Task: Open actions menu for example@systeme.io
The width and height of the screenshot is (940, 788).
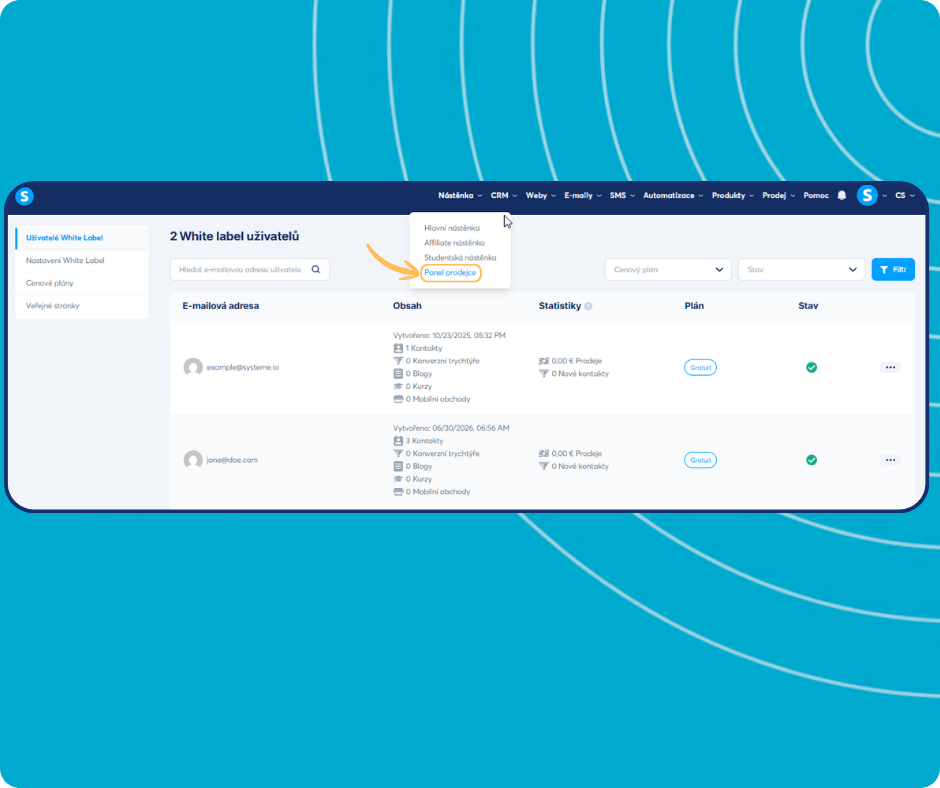Action: click(x=890, y=368)
